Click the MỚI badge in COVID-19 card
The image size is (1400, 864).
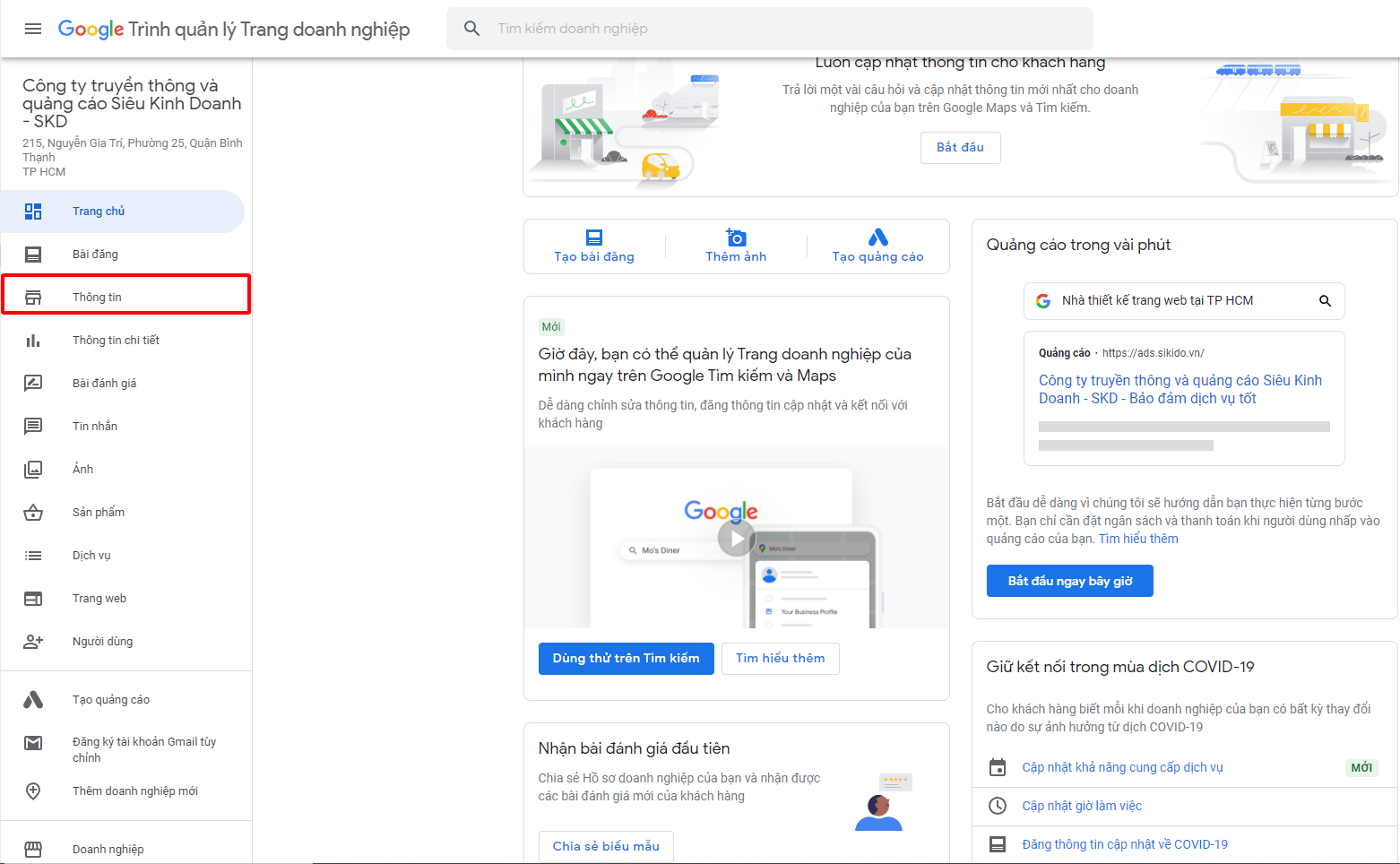1361,767
